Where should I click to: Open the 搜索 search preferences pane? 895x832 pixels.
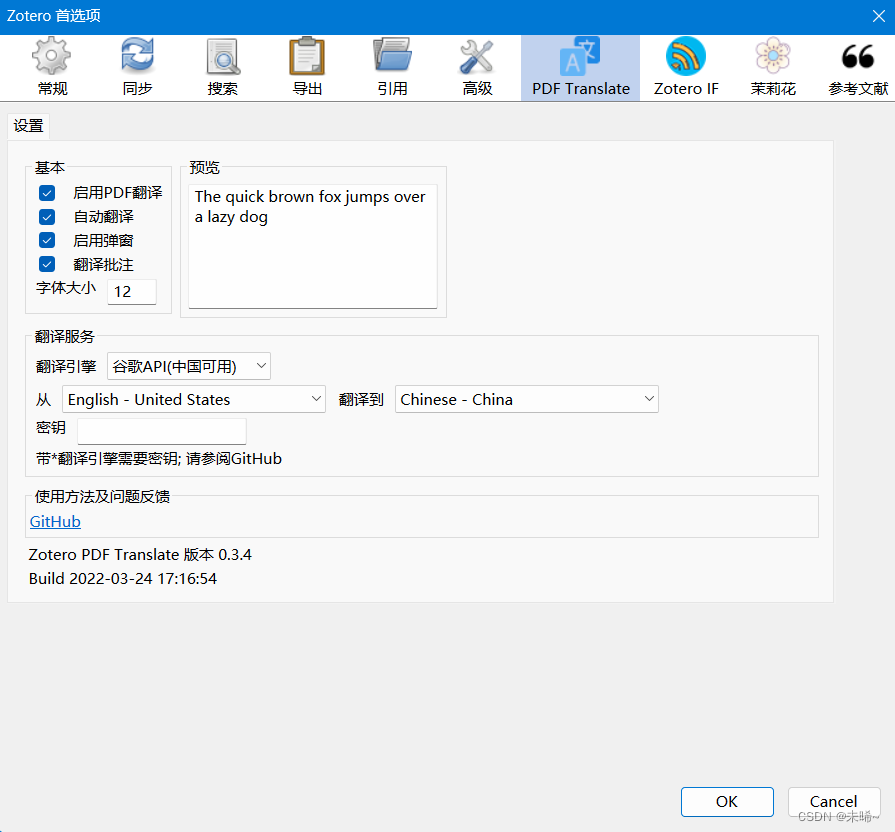coord(223,67)
